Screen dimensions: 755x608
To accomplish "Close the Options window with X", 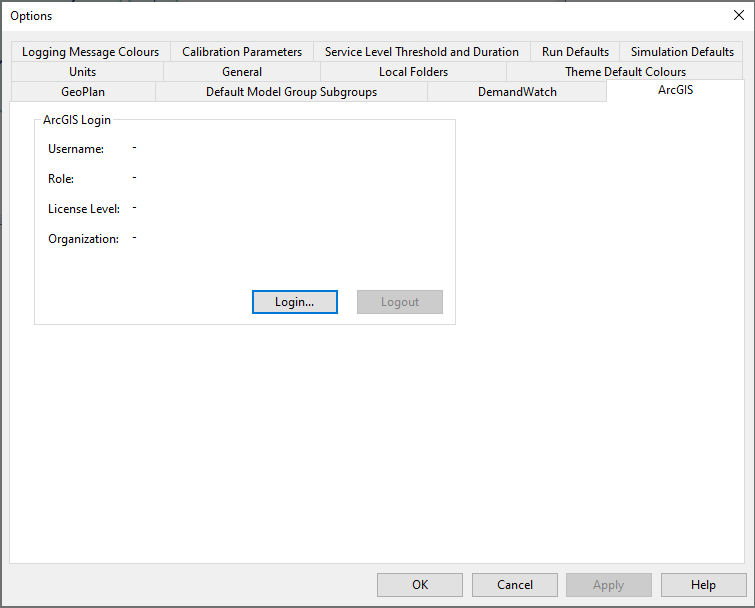I will 739,15.
